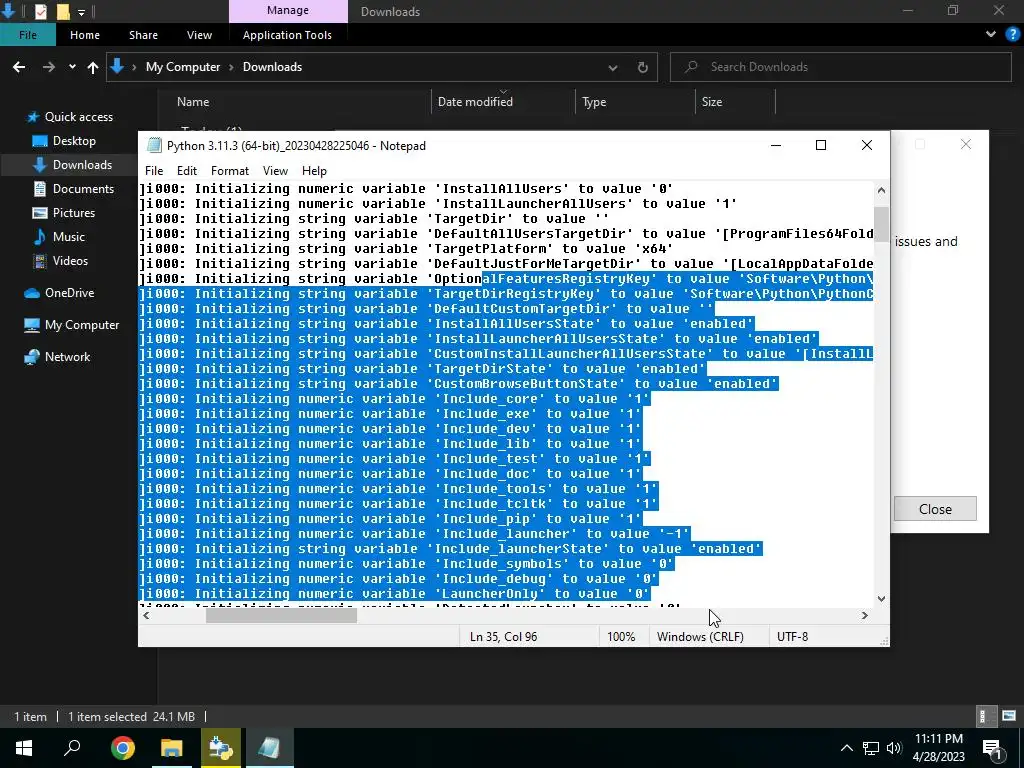Image resolution: width=1024 pixels, height=768 pixels.
Task: Open Explorer's View ribbon tab
Action: (199, 35)
